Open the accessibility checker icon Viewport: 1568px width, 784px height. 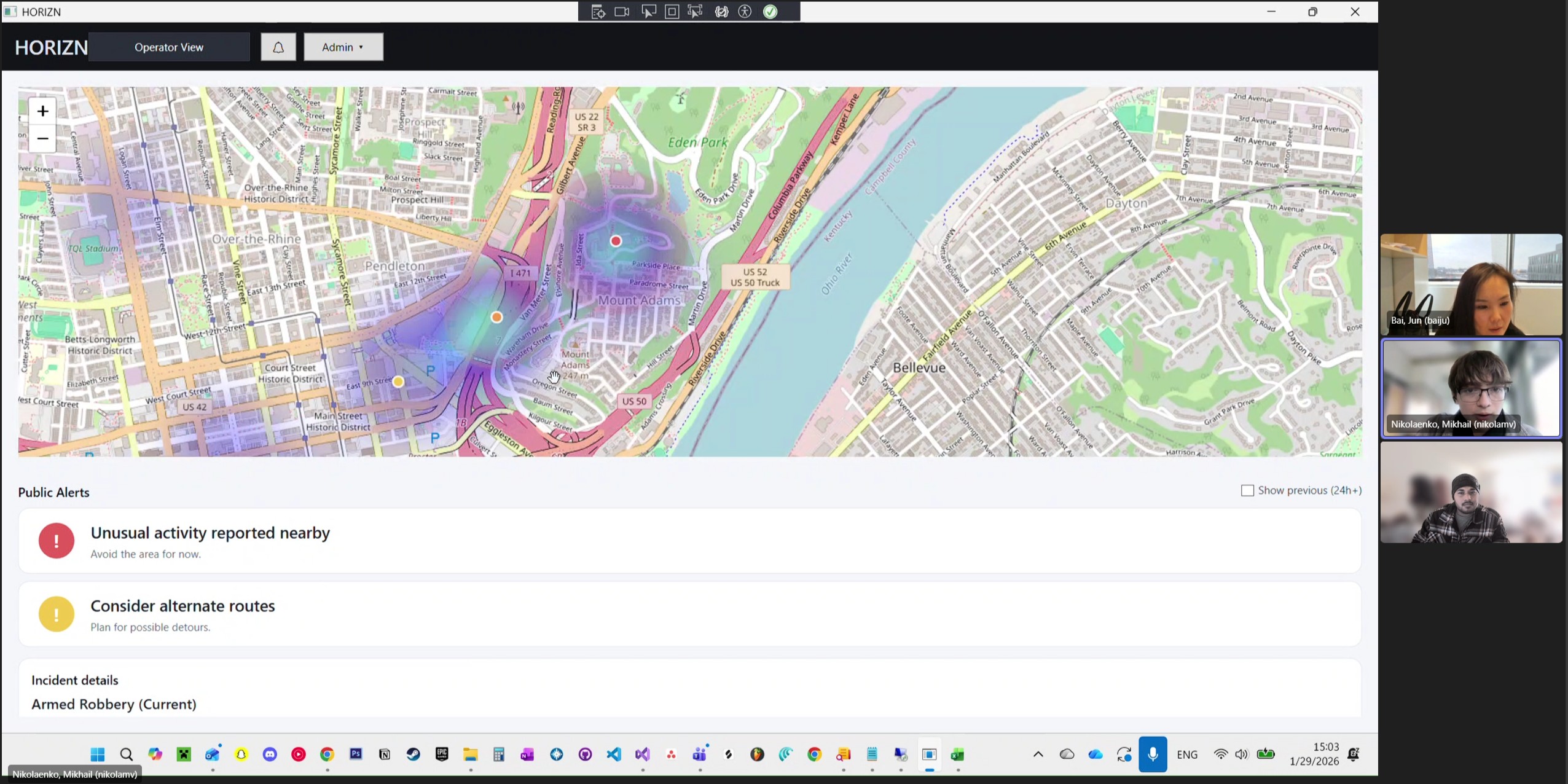[745, 12]
